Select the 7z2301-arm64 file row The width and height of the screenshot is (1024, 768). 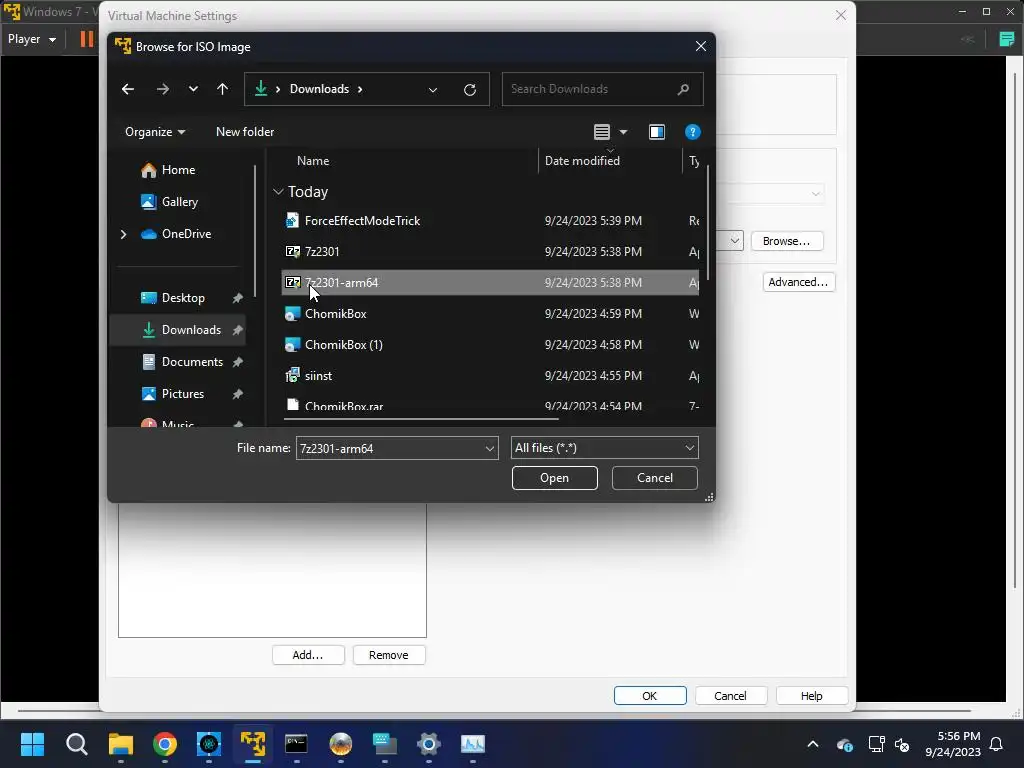coord(490,283)
